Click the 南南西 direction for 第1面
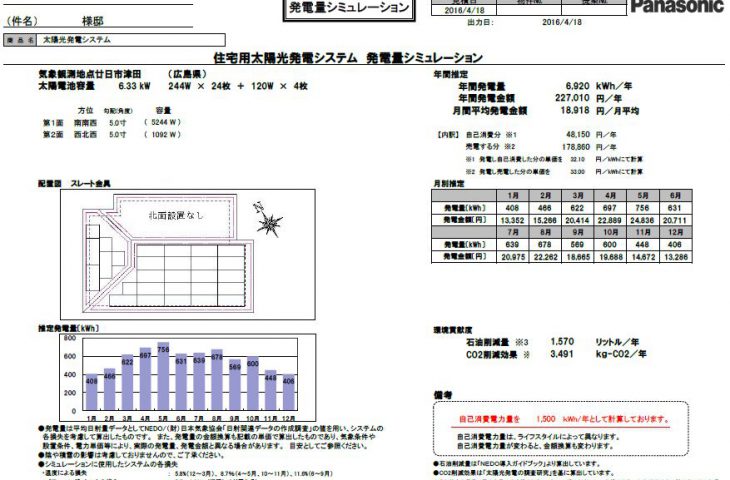Viewport: 730px width, 480px height. 85,122
